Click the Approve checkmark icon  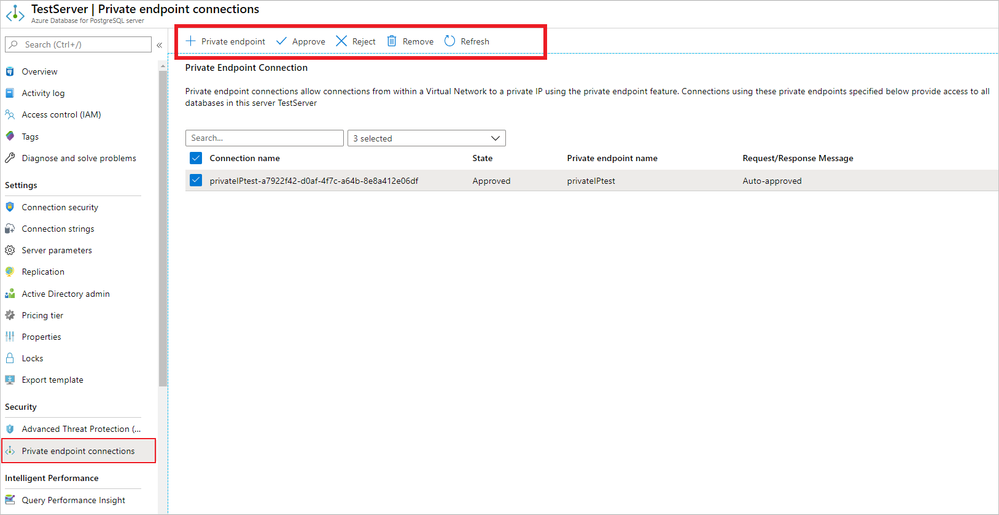pos(281,41)
